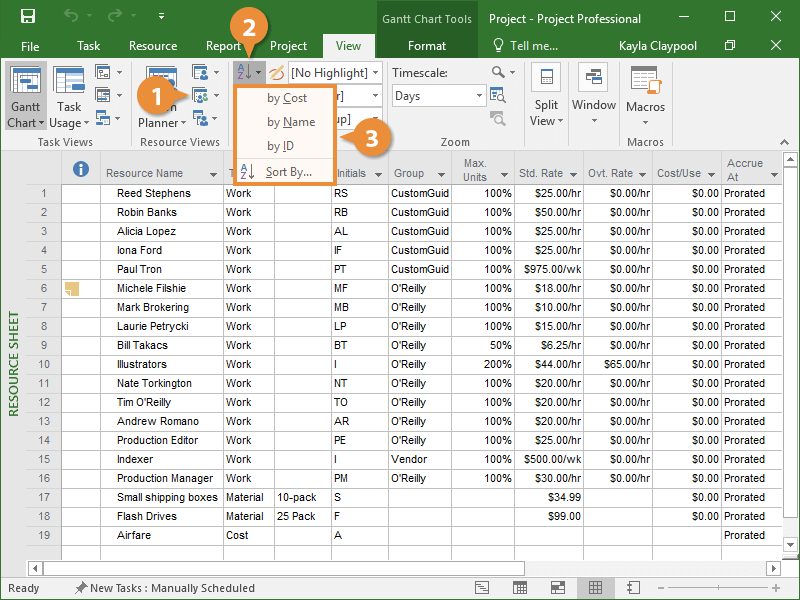Click the Zoom magnifier icon

pyautogui.click(x=498, y=72)
